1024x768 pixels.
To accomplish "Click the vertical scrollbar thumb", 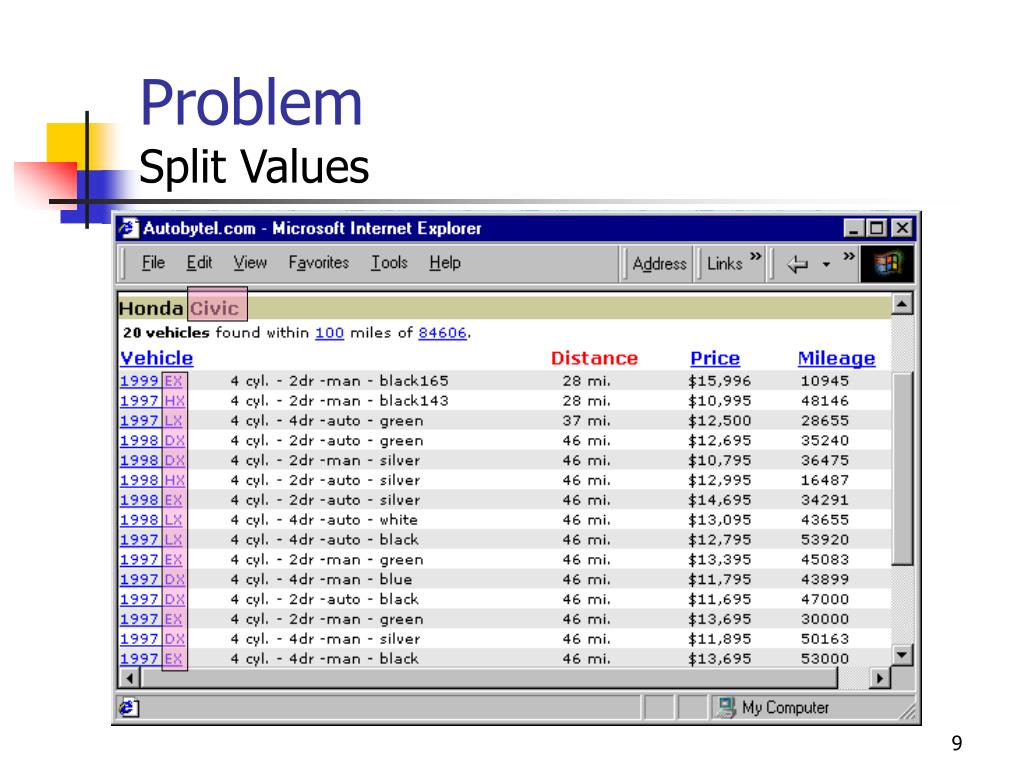I will coord(902,469).
